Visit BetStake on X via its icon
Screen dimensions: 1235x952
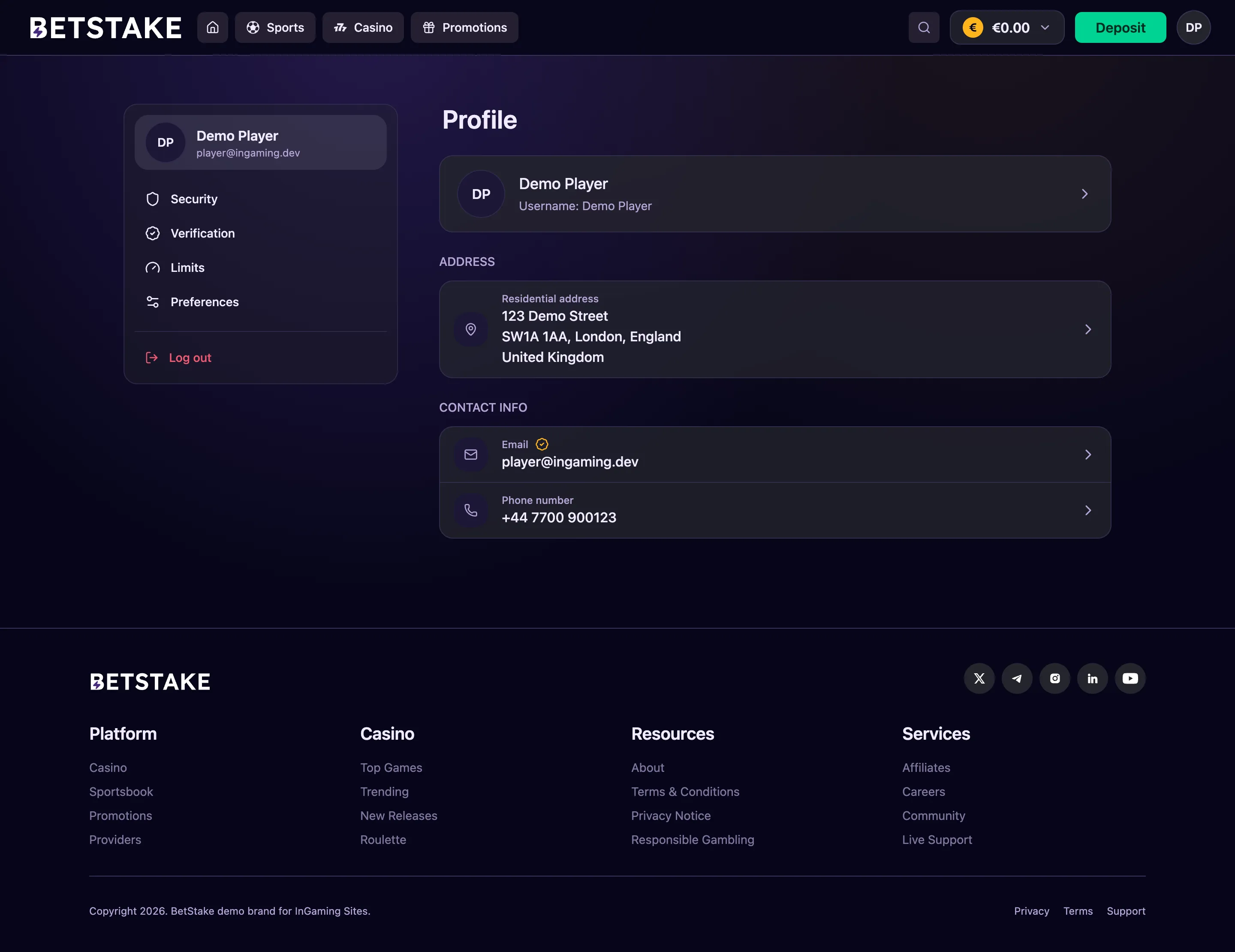coord(979,678)
